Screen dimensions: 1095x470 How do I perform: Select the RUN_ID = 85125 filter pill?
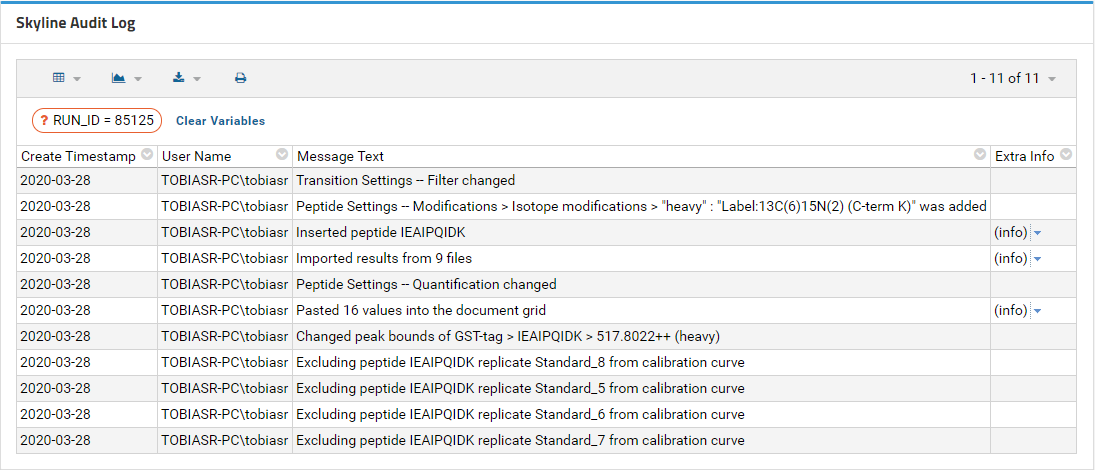[x=97, y=120]
